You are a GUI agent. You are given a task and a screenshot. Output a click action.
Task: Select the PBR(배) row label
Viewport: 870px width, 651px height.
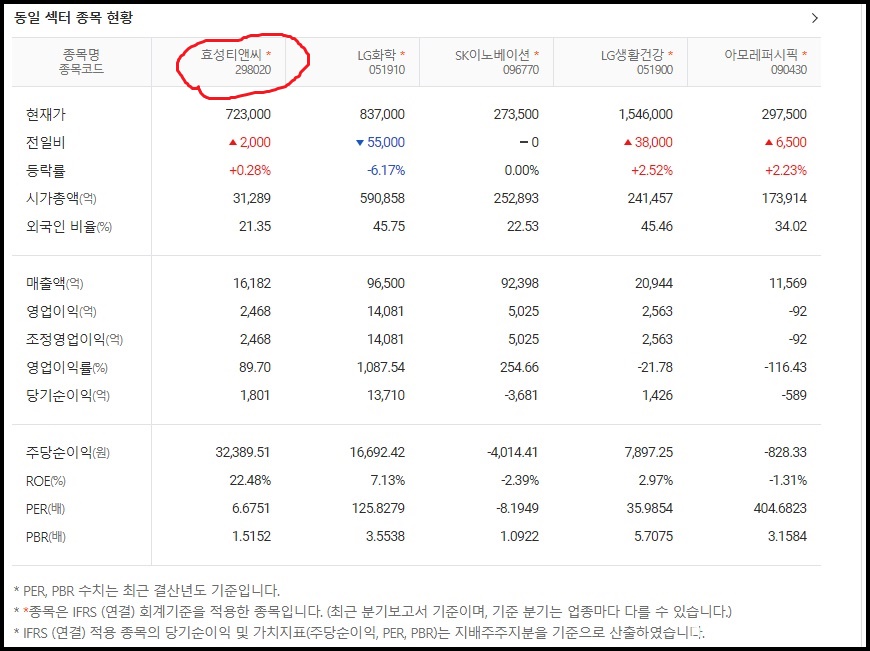(45, 537)
